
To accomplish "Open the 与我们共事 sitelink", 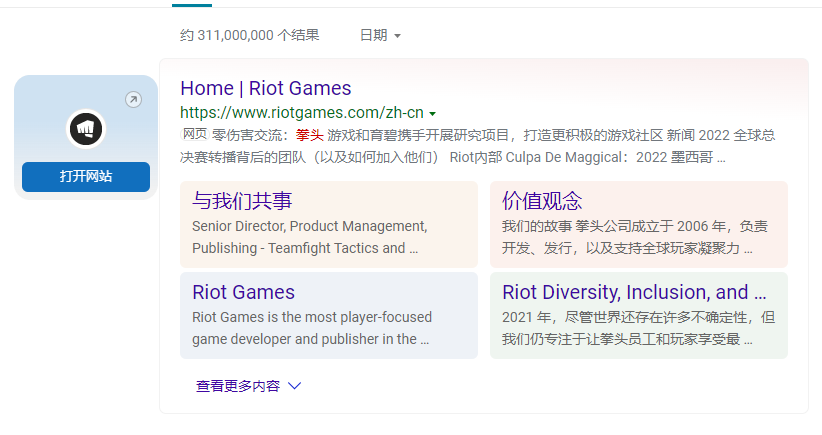I will (x=242, y=201).
